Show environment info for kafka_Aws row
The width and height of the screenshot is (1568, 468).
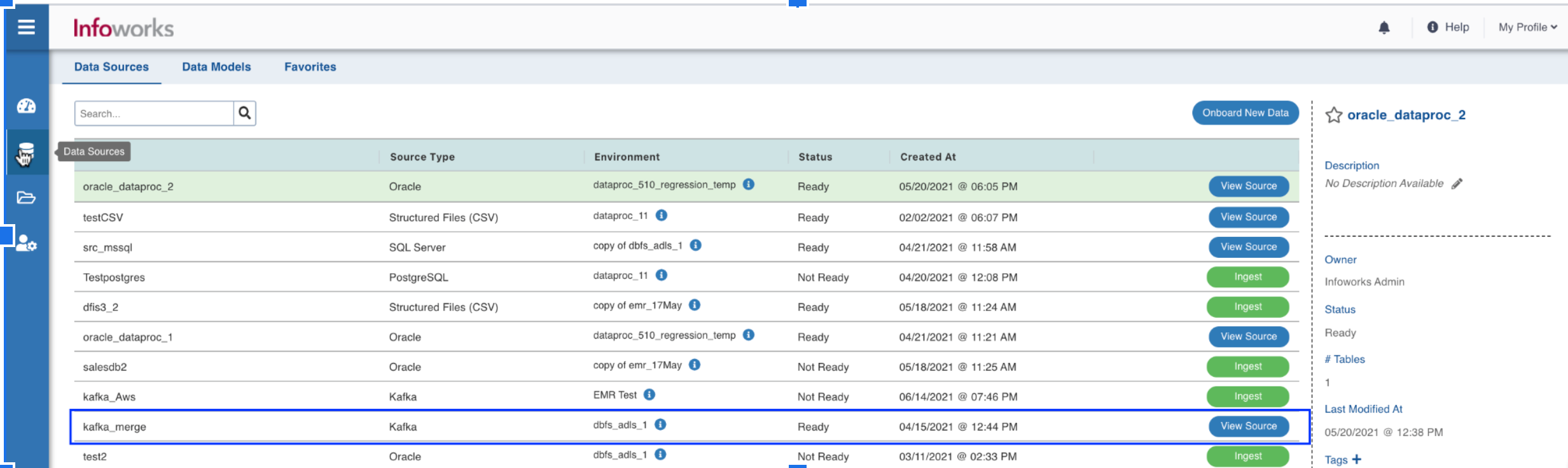click(649, 395)
